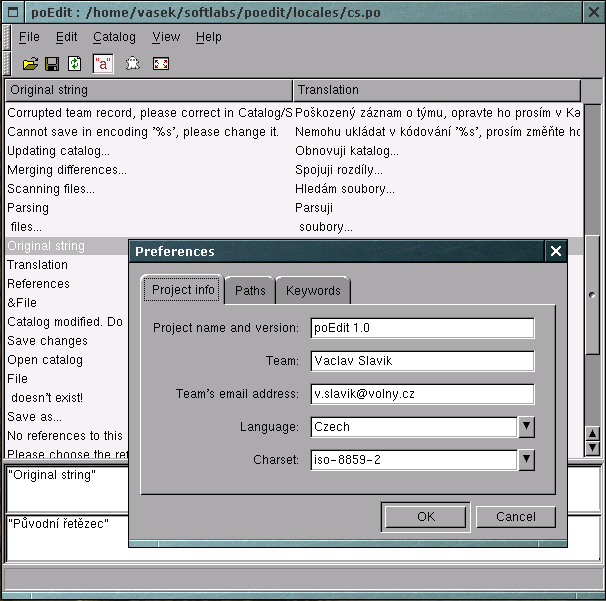Update catalog with the green arrows icon
This screenshot has height=601, width=606.
(74, 64)
